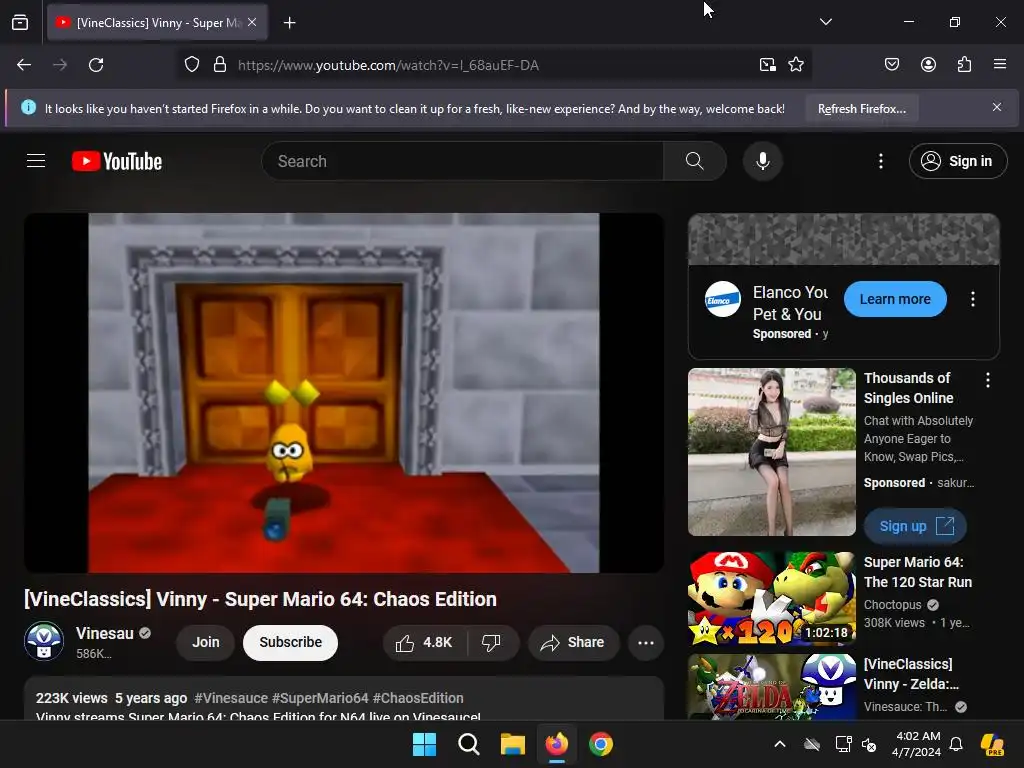The height and width of the screenshot is (768, 1024).
Task: Subscribe to the Vinesauce channel
Action: [290, 643]
